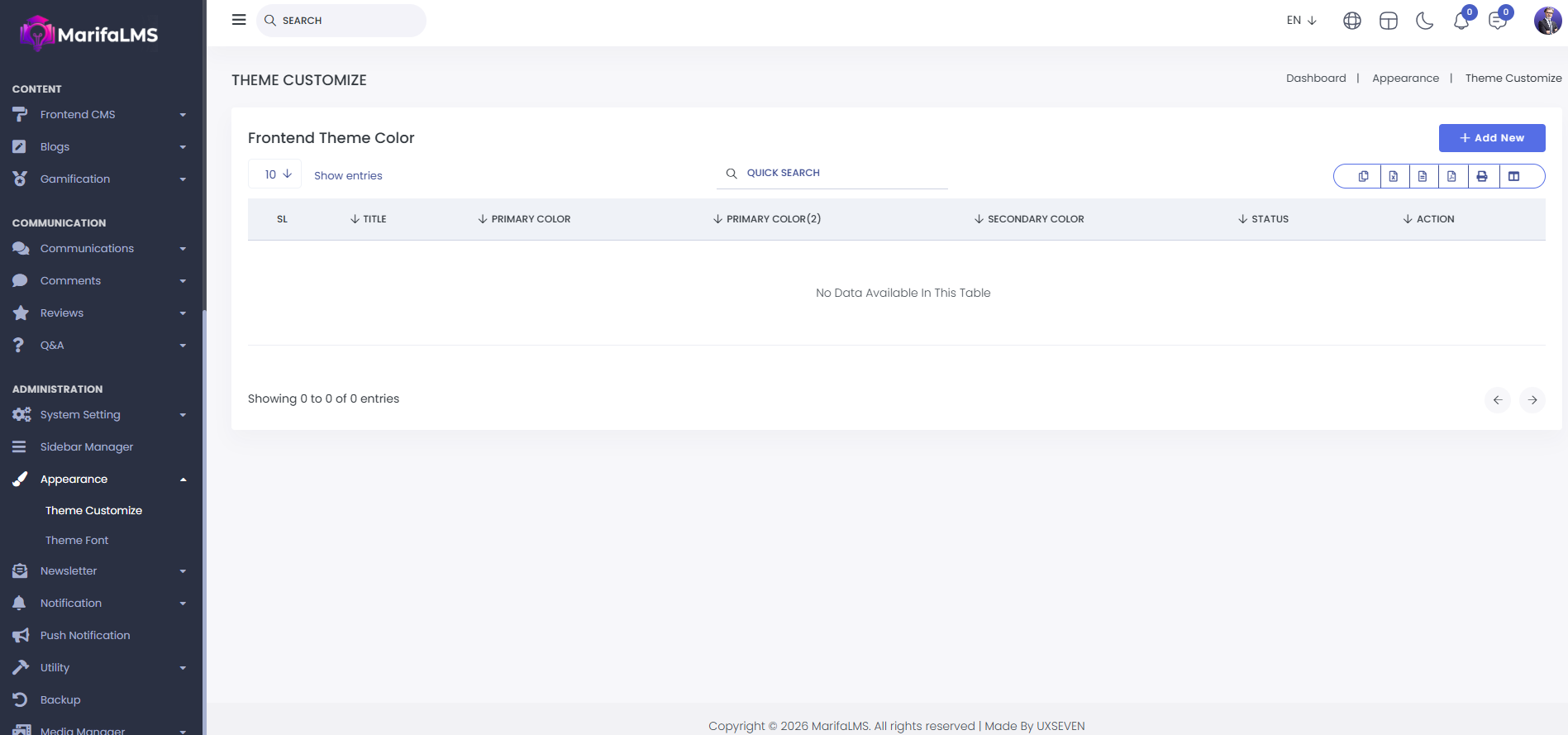The width and height of the screenshot is (1568, 735).
Task: Go to next page arrow
Action: pyautogui.click(x=1532, y=400)
